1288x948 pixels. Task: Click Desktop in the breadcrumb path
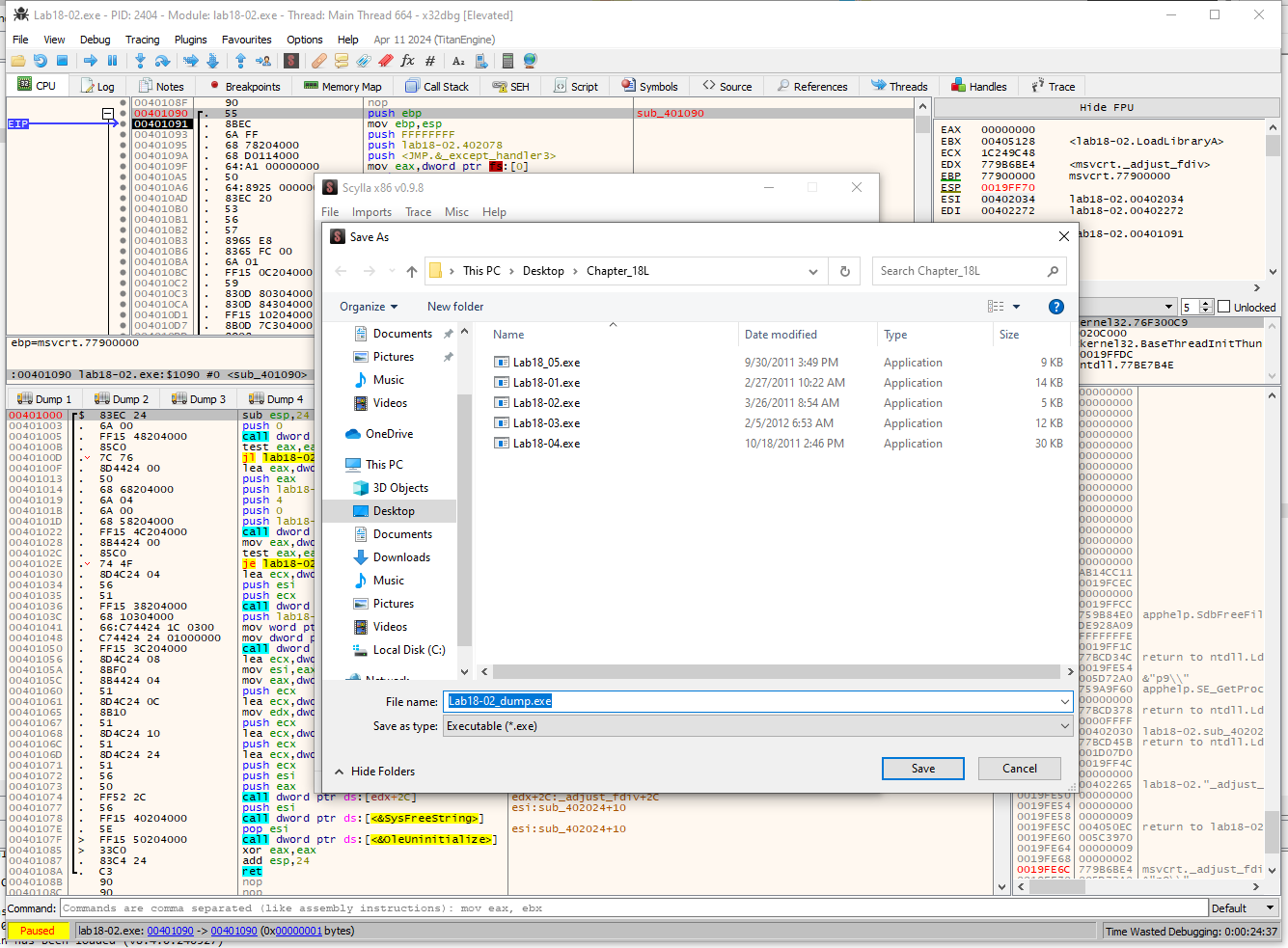[x=543, y=271]
